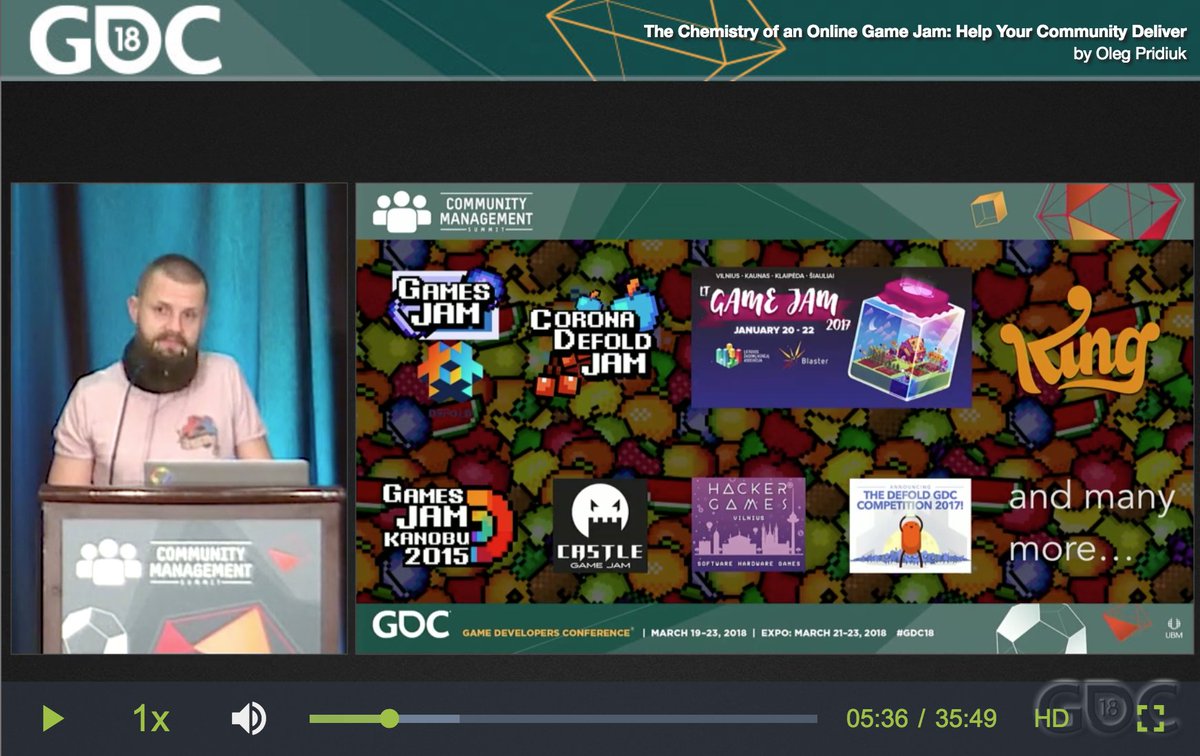Screen dimensions: 1200x756
Task: Click Community Management Summit logo on slide
Action: tap(453, 211)
